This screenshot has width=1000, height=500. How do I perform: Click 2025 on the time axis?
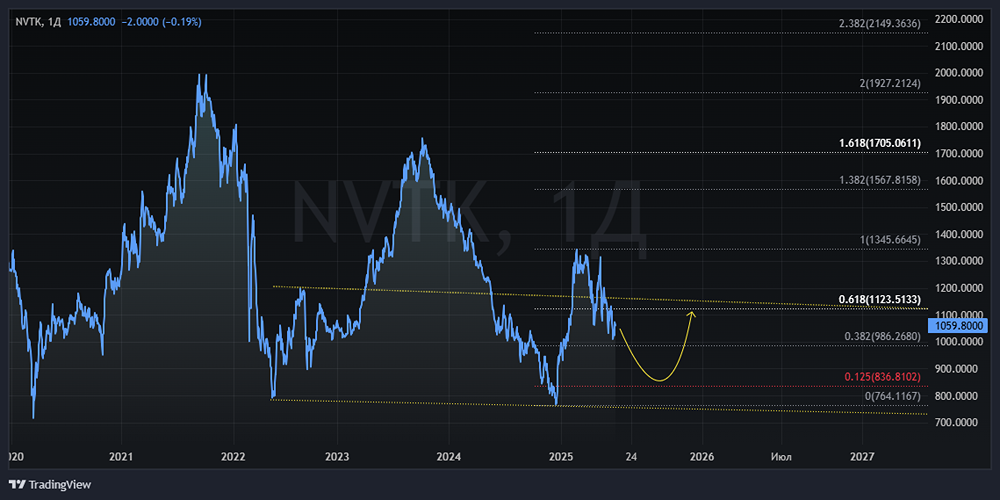point(561,457)
